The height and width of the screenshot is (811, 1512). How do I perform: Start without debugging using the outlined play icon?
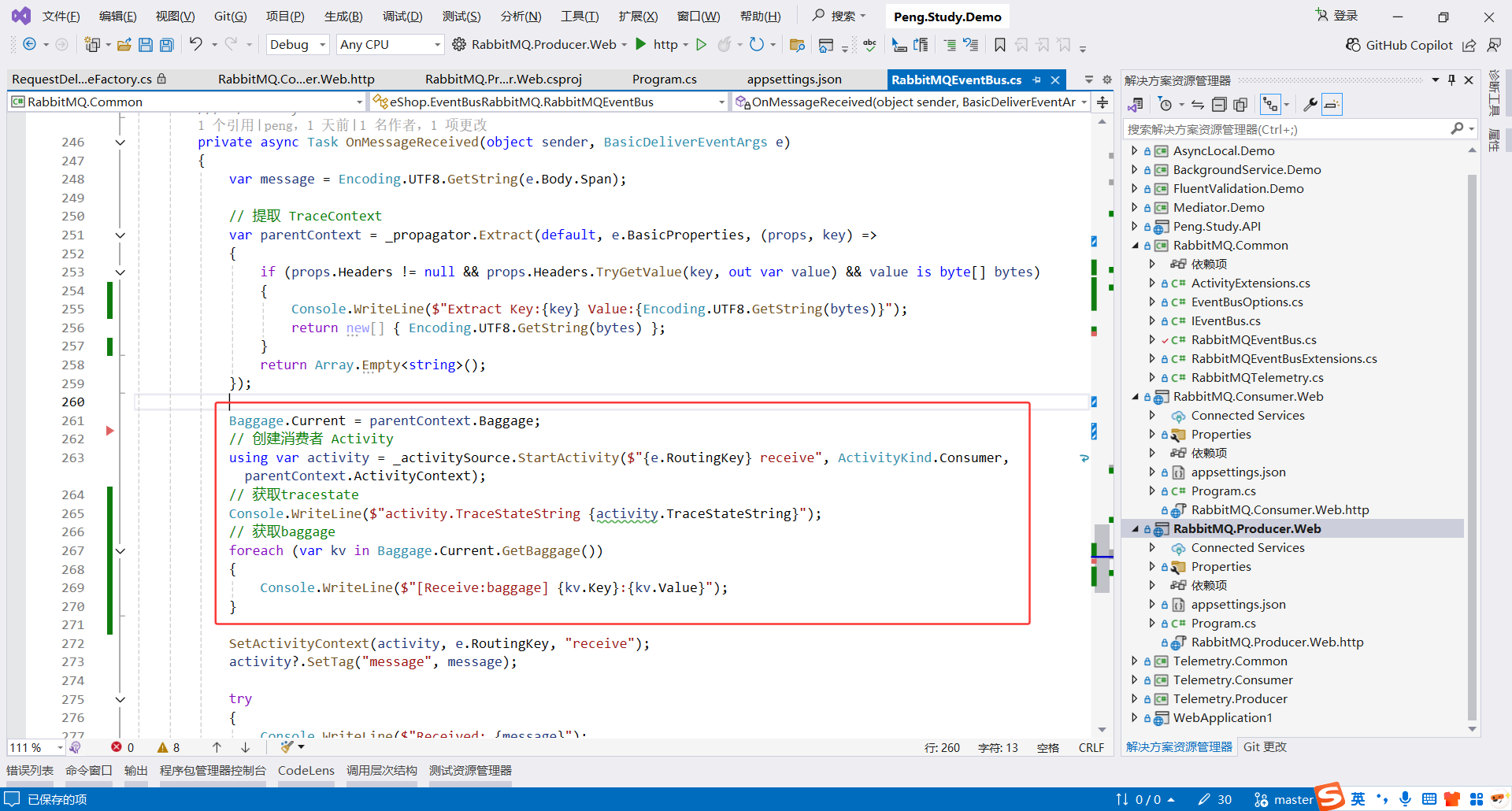coord(702,44)
